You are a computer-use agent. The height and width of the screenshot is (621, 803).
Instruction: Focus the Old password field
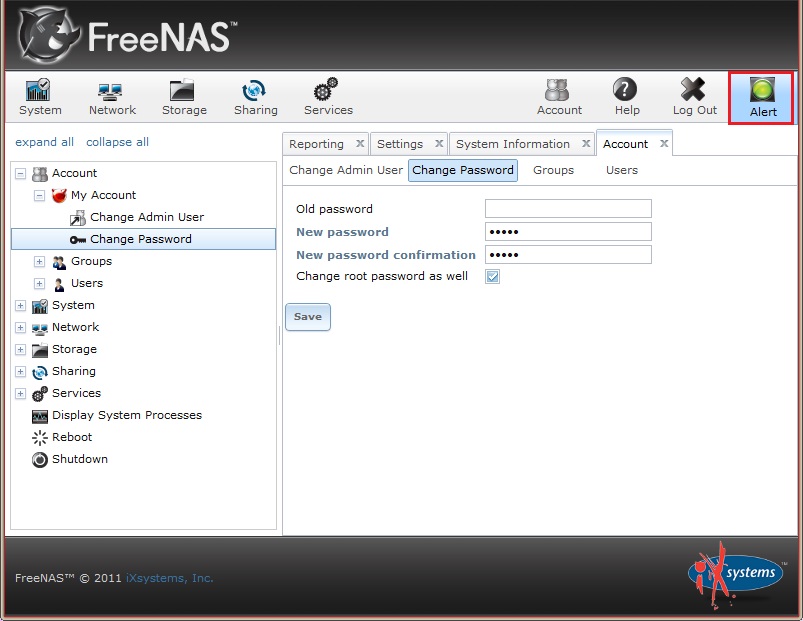click(x=568, y=209)
